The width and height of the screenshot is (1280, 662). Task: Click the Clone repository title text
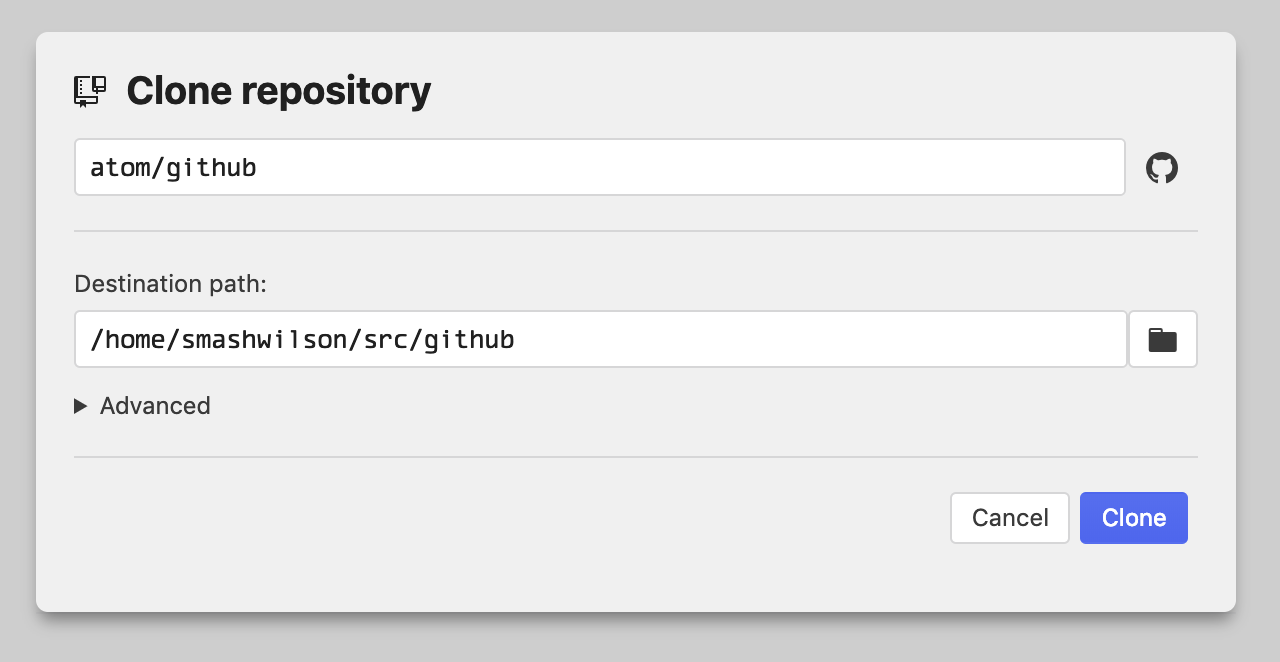(278, 90)
